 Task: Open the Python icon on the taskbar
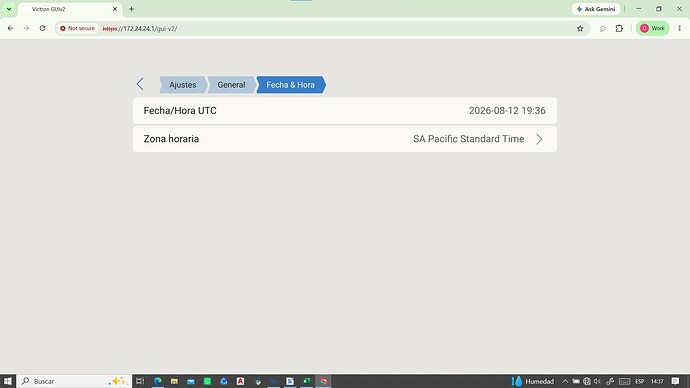[x=257, y=381]
